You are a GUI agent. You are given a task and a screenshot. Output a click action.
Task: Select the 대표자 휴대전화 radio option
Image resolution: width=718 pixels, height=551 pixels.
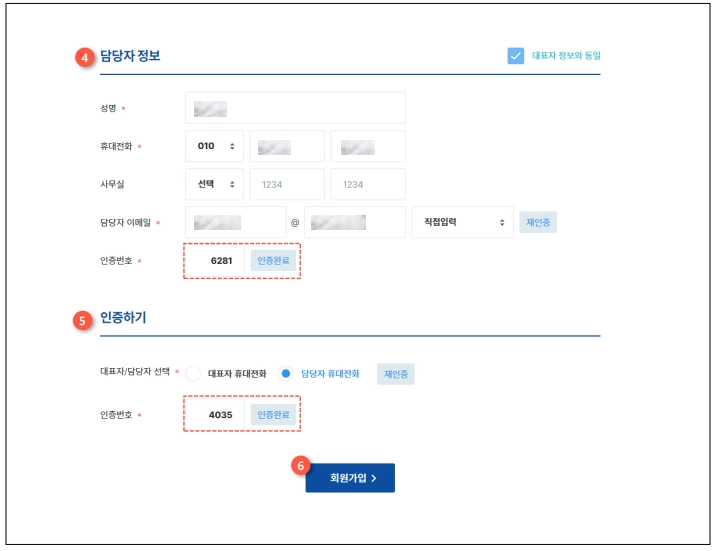coord(193,374)
